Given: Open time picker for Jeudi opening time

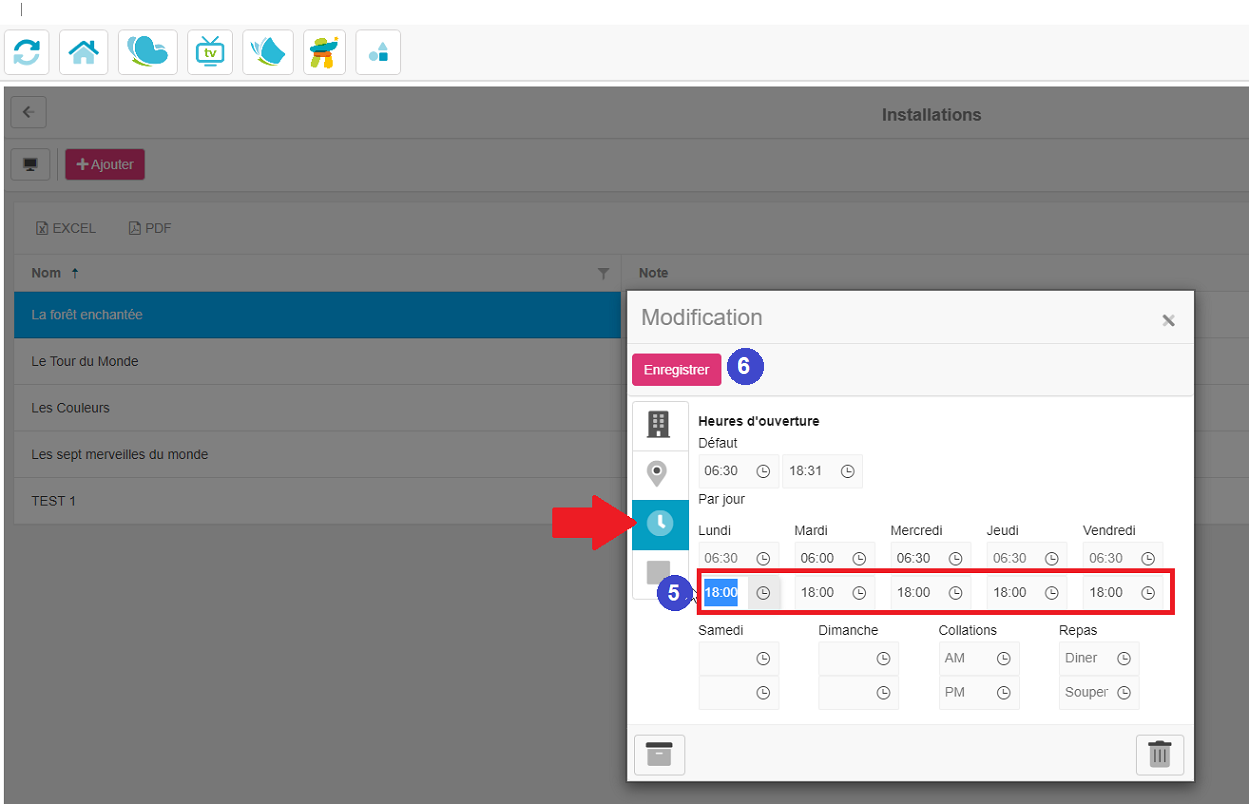Looking at the screenshot, I should (1051, 558).
